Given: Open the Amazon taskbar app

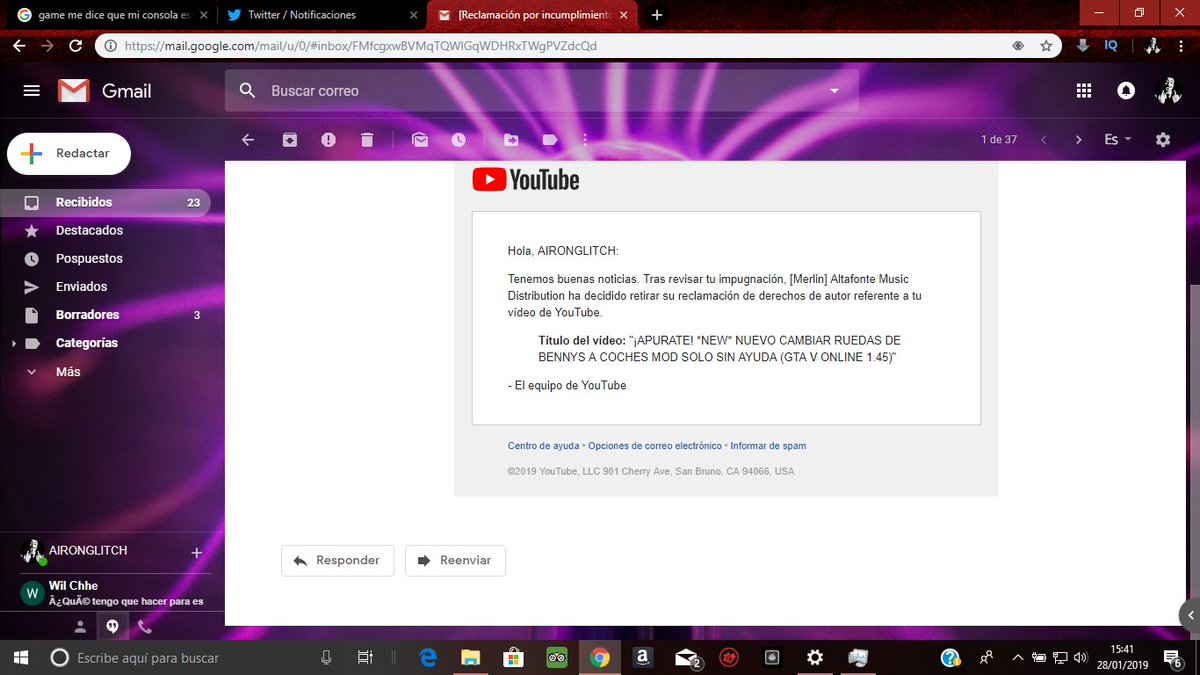Looking at the screenshot, I should click(642, 658).
